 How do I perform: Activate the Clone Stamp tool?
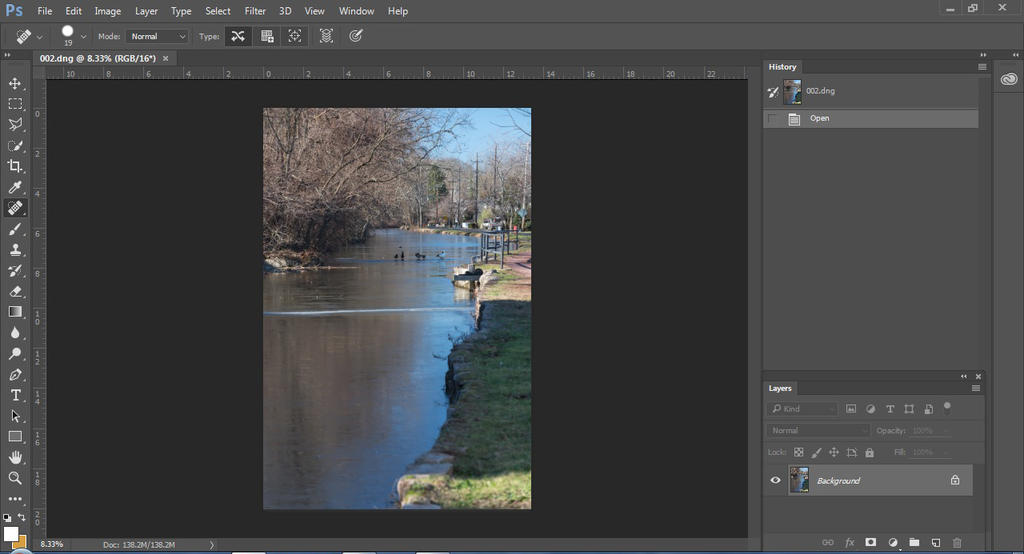tap(15, 250)
